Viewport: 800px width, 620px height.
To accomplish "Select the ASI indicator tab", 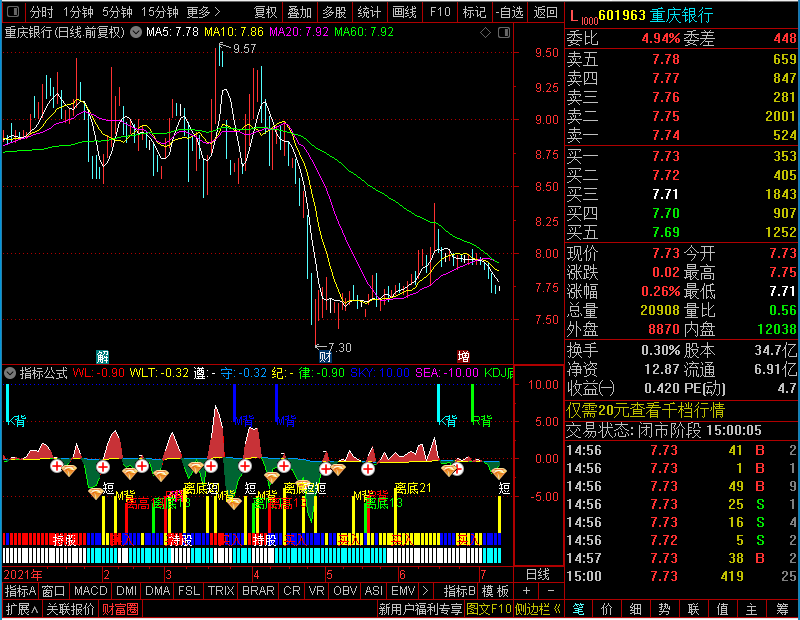I will tap(373, 591).
